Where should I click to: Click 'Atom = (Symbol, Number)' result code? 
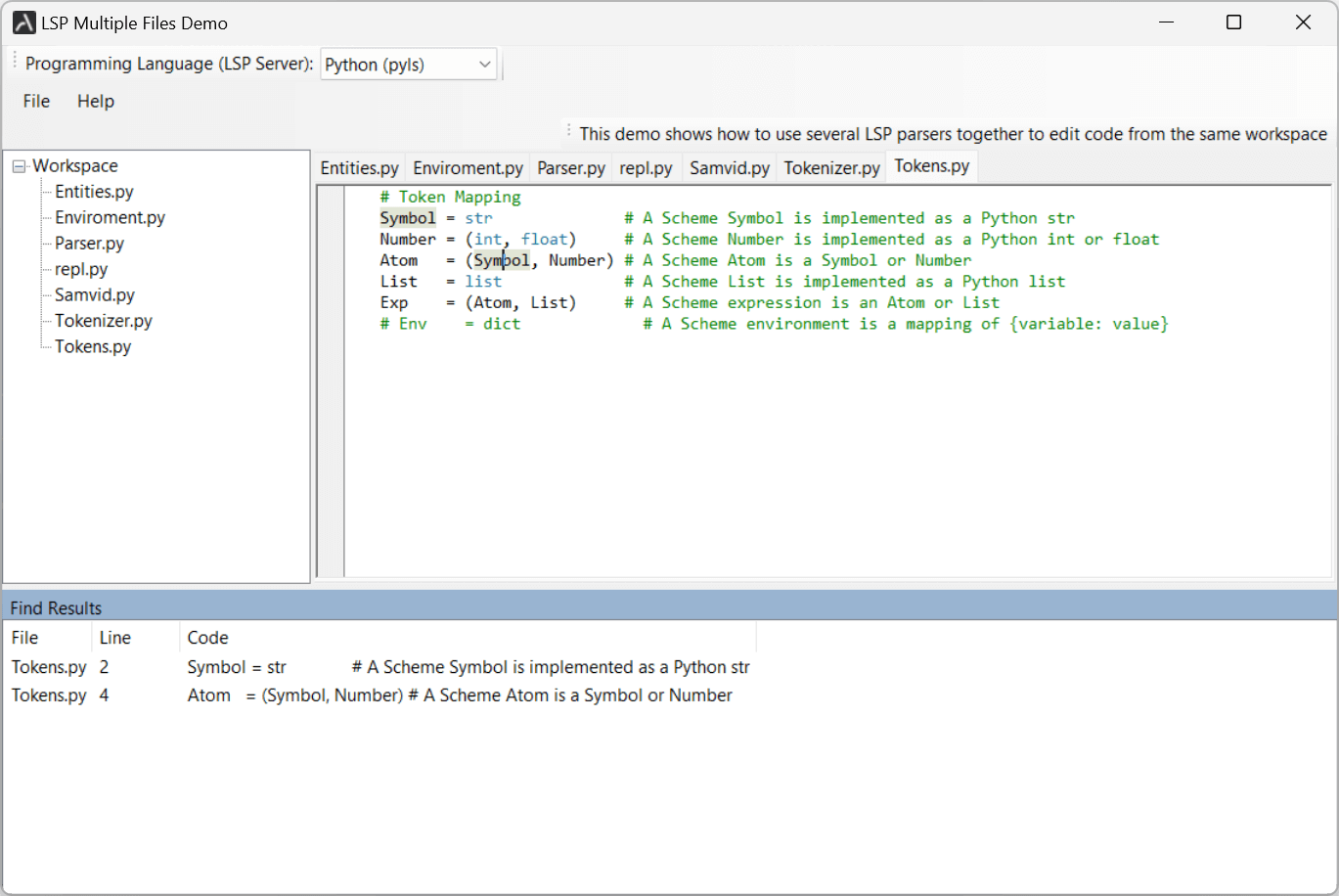(x=294, y=695)
